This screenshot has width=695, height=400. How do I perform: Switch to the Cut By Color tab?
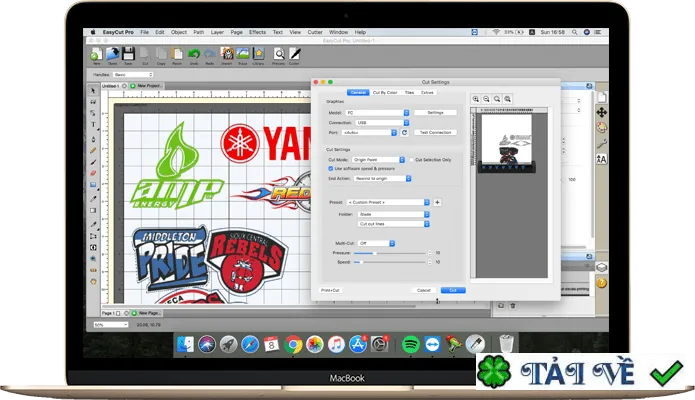[x=385, y=92]
